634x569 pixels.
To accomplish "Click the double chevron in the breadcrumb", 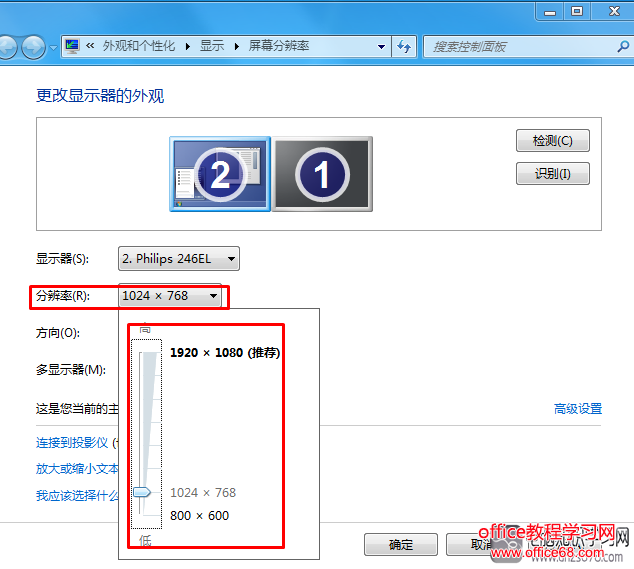I will (90, 46).
